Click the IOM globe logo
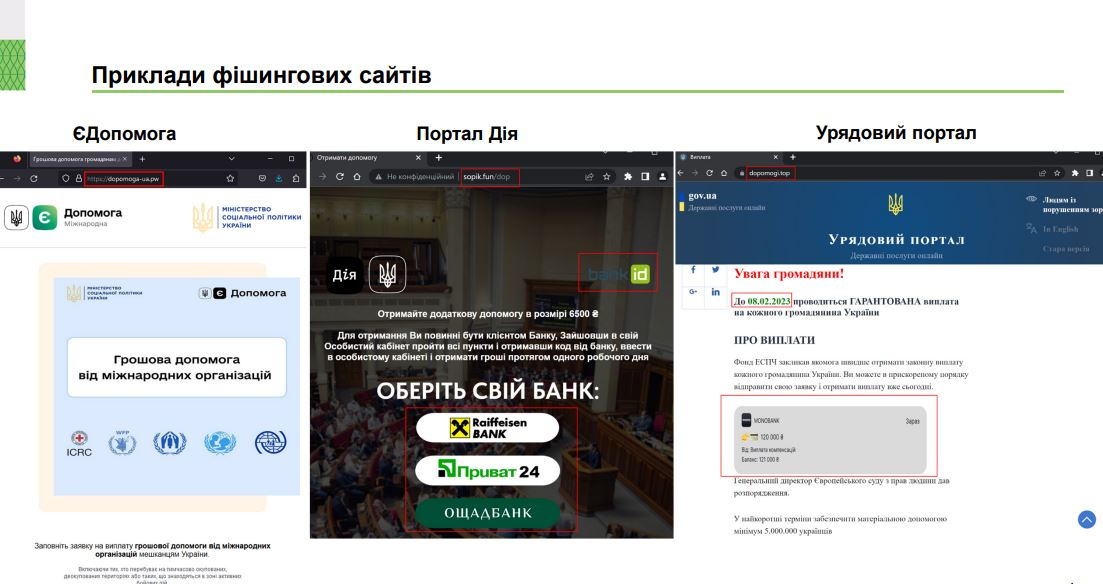 270,443
